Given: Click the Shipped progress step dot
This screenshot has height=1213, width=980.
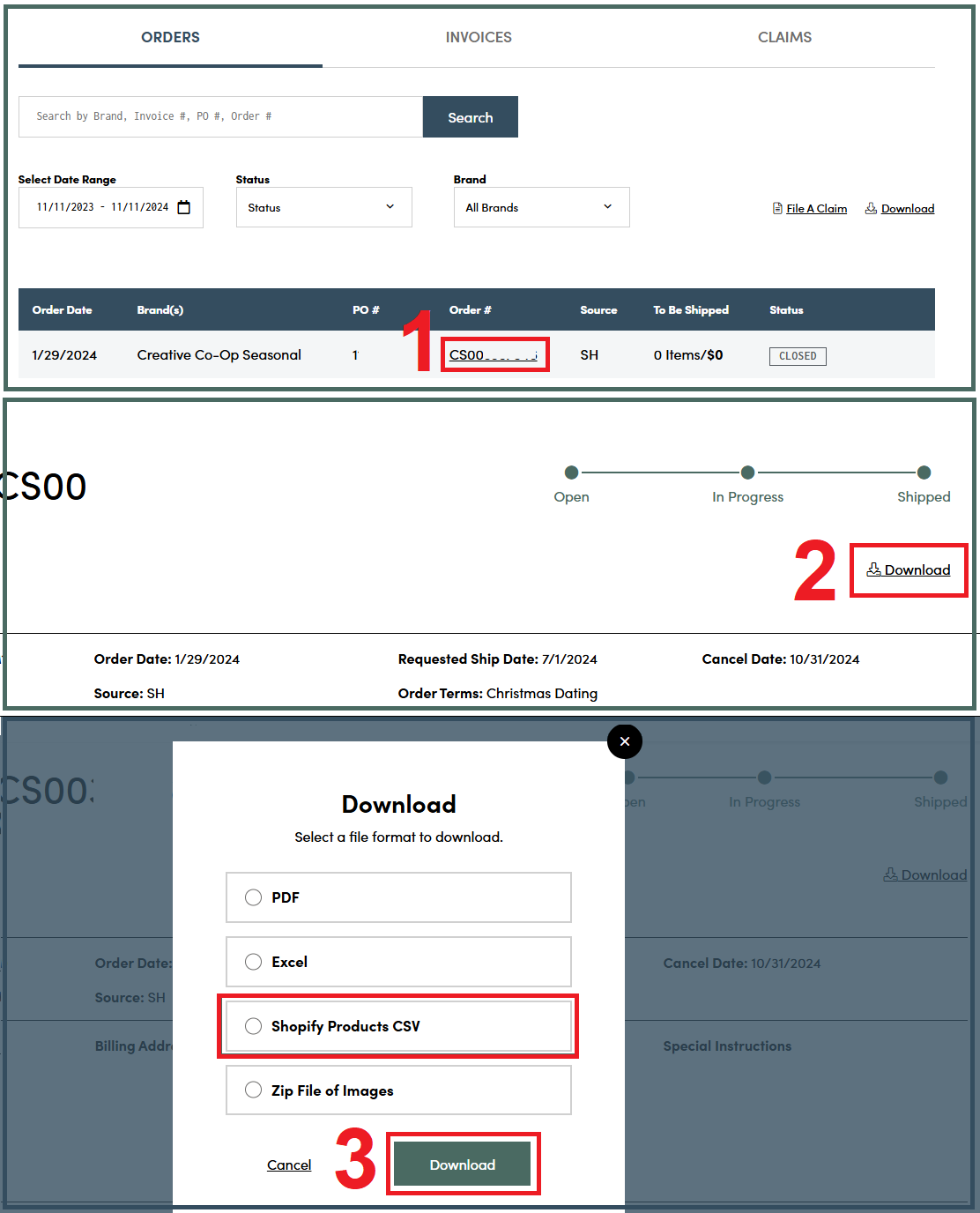Looking at the screenshot, I should [924, 473].
